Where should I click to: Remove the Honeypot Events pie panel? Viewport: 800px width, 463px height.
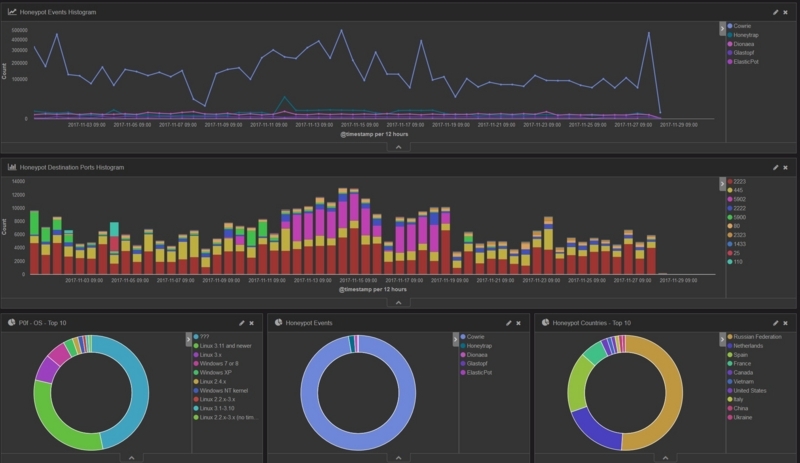point(518,323)
